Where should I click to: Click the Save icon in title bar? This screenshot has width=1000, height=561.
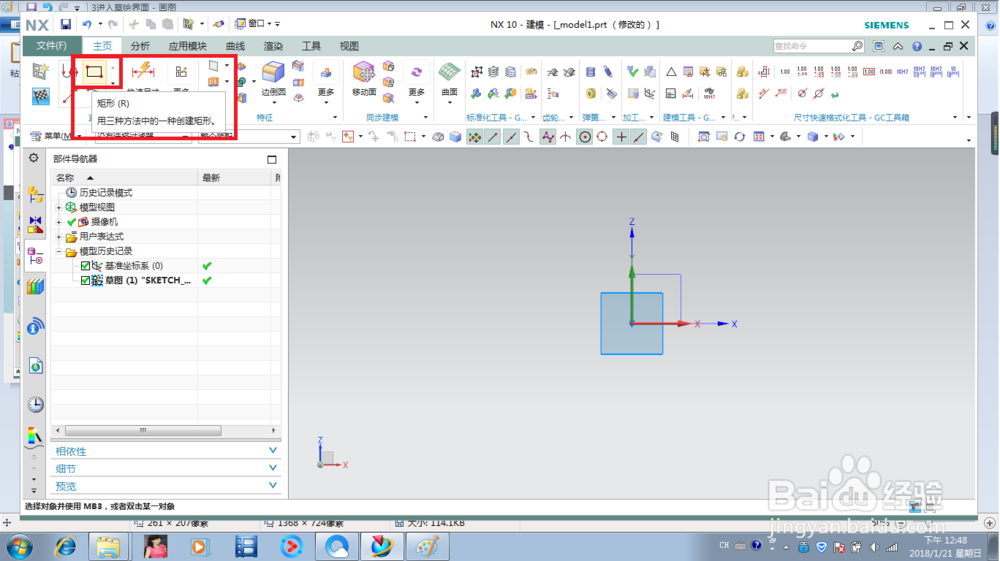[x=66, y=24]
